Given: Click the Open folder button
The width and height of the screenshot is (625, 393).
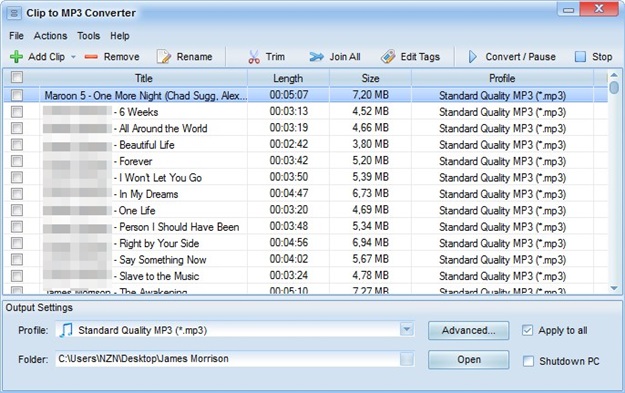Looking at the screenshot, I should click(x=468, y=360).
